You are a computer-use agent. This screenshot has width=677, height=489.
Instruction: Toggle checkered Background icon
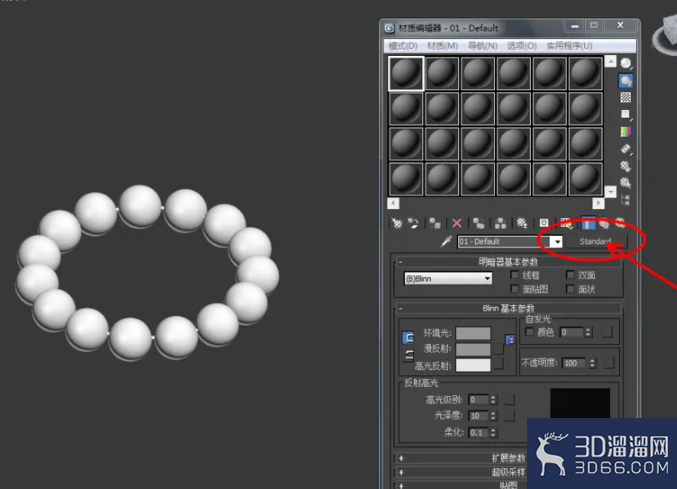pos(626,98)
